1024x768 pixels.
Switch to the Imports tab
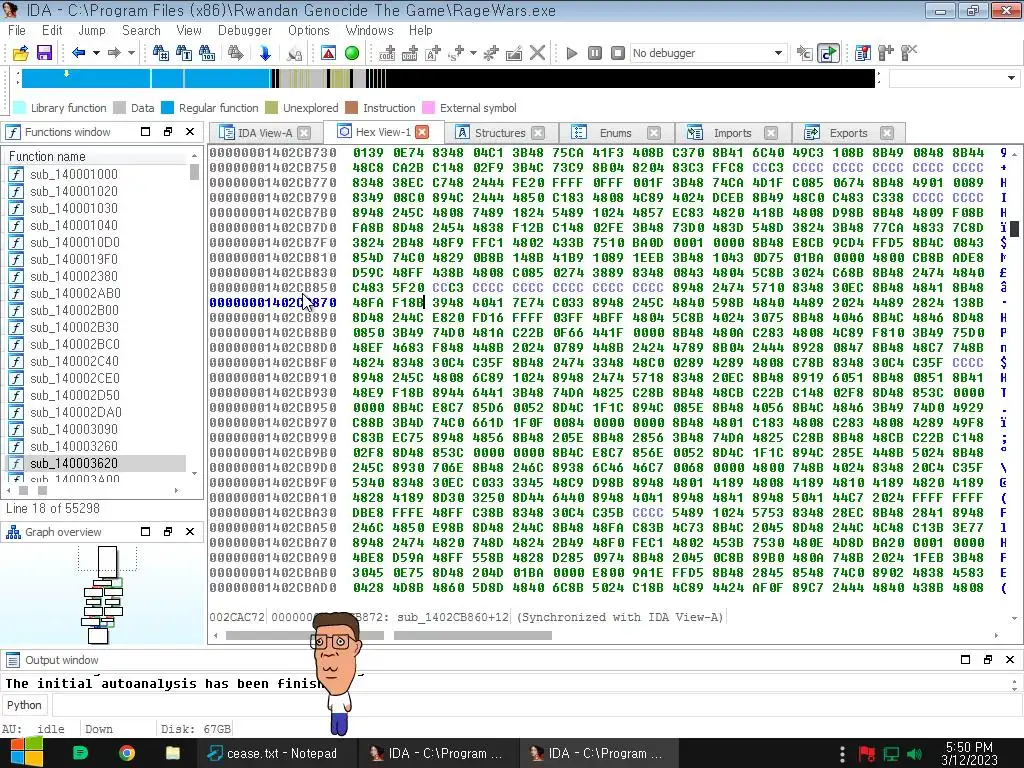732,133
